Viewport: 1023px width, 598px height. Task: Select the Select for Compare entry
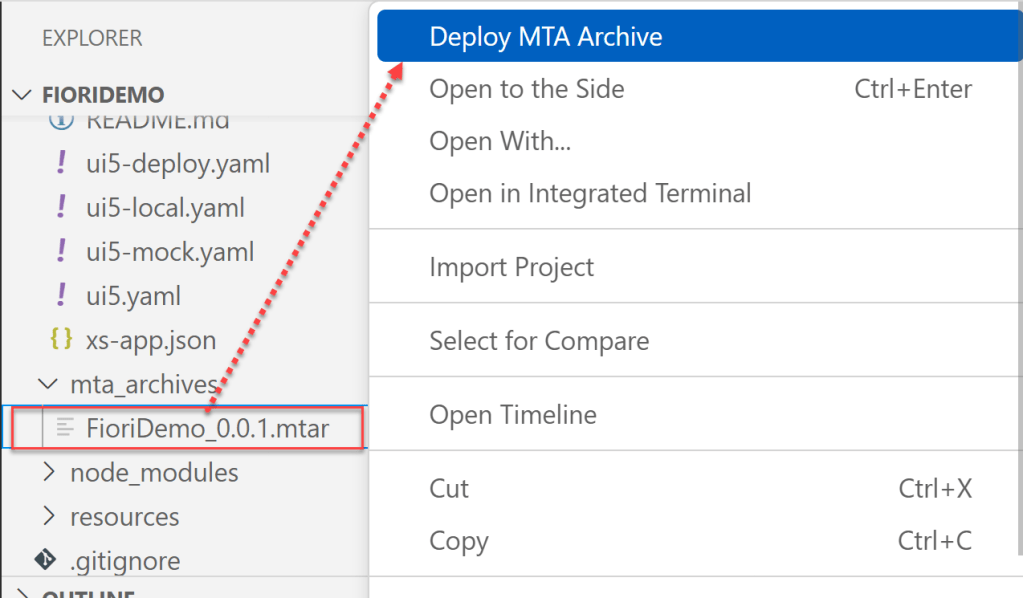[x=539, y=341]
